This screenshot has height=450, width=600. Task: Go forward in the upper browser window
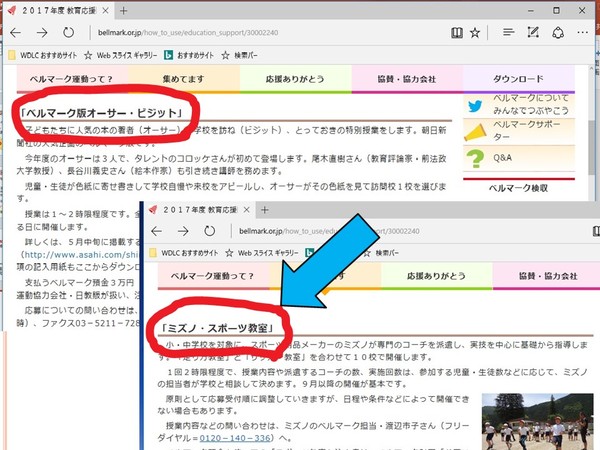point(42,33)
